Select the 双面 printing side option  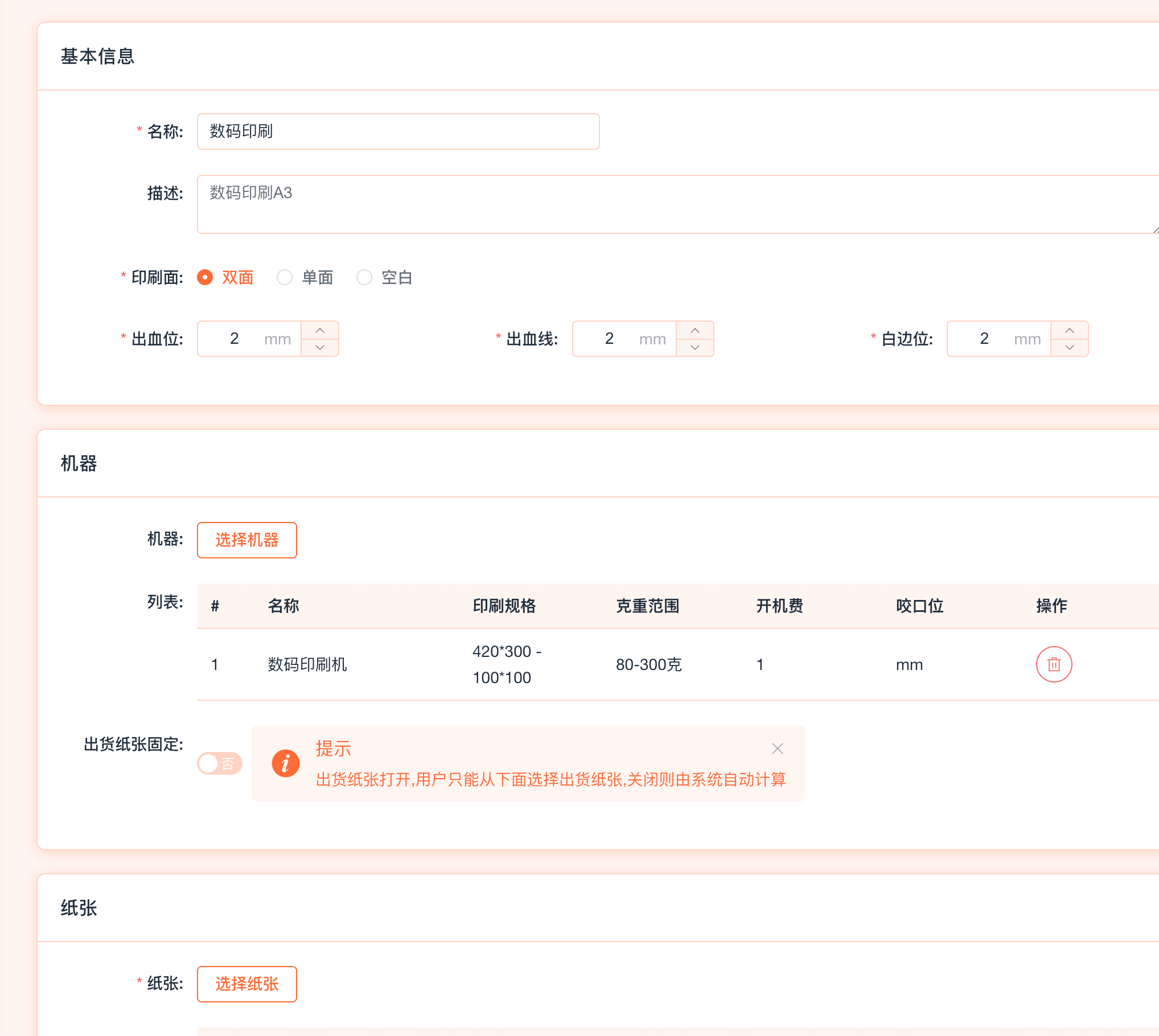click(x=205, y=277)
